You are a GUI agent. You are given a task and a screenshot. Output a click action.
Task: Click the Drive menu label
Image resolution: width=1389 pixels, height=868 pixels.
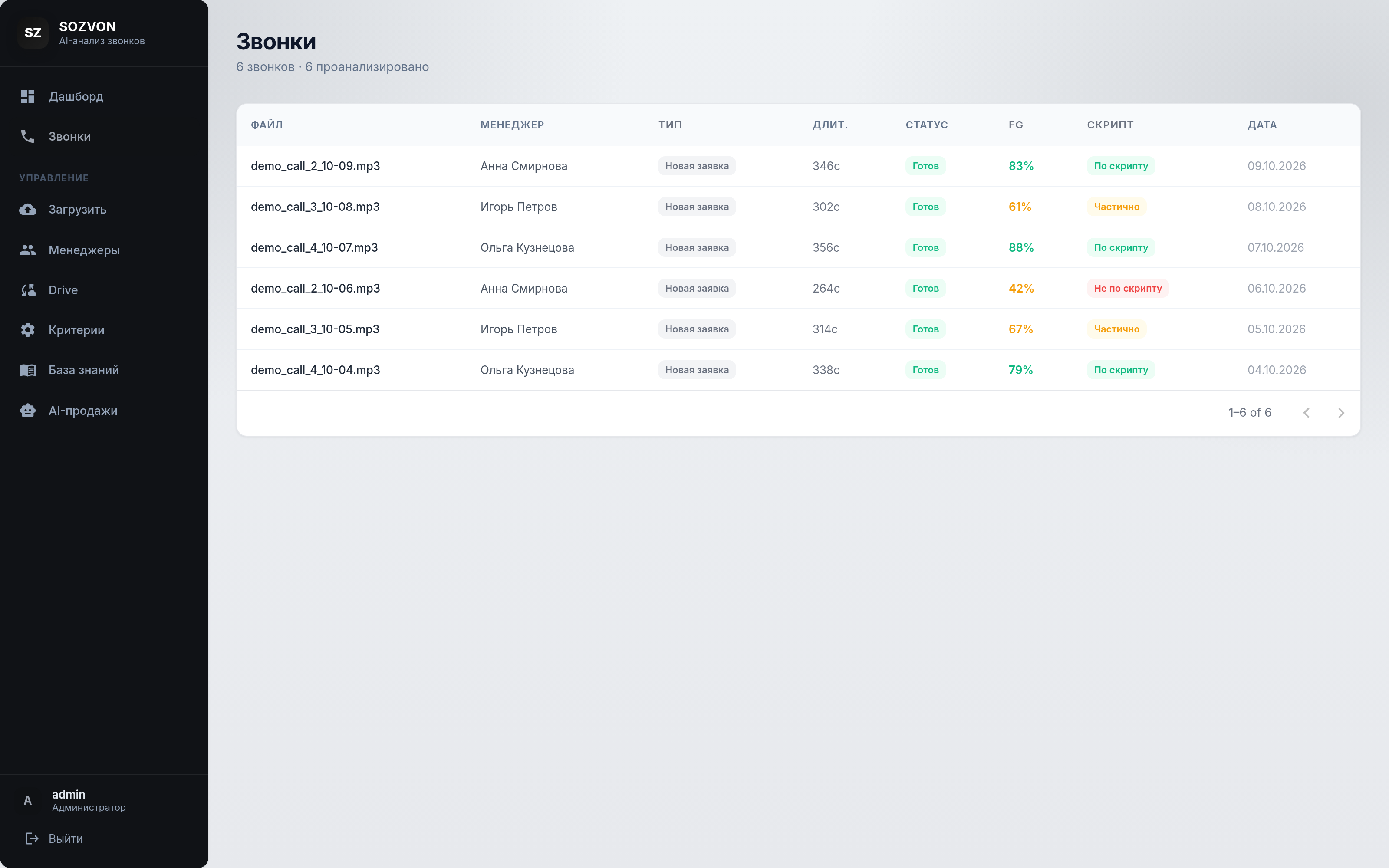click(x=63, y=290)
